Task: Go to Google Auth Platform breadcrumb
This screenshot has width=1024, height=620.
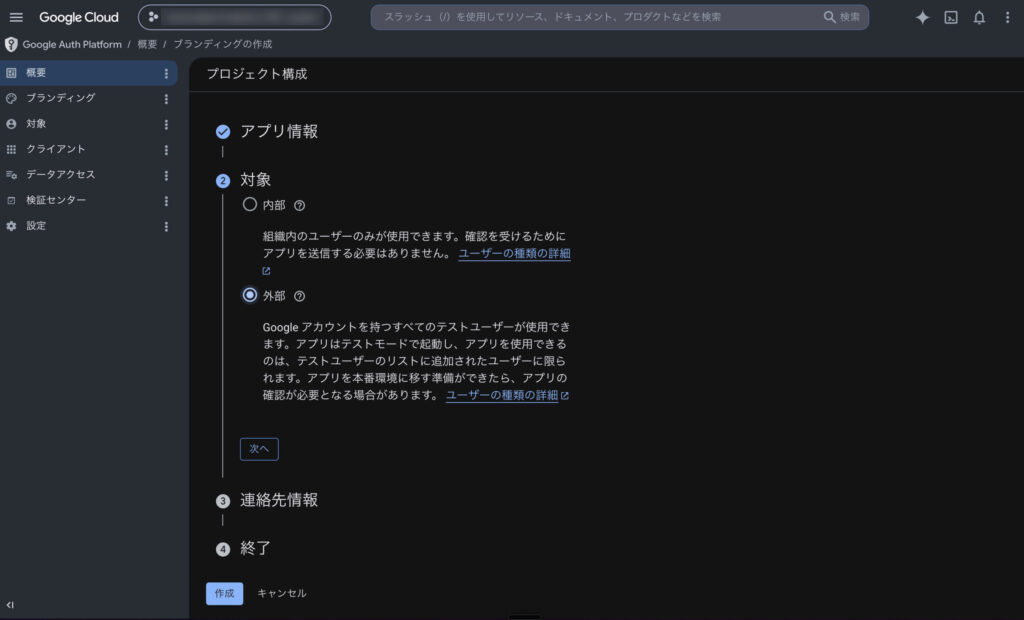Action: [72, 44]
